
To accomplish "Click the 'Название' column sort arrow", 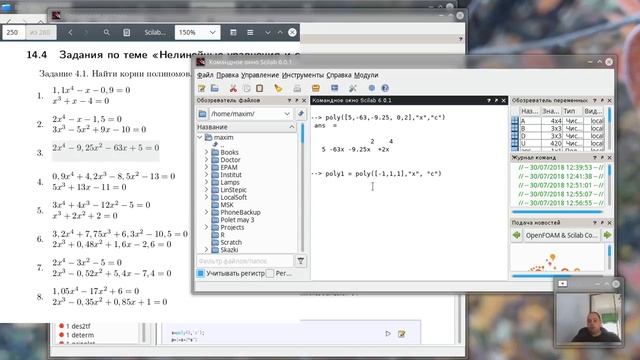I will (x=291, y=127).
